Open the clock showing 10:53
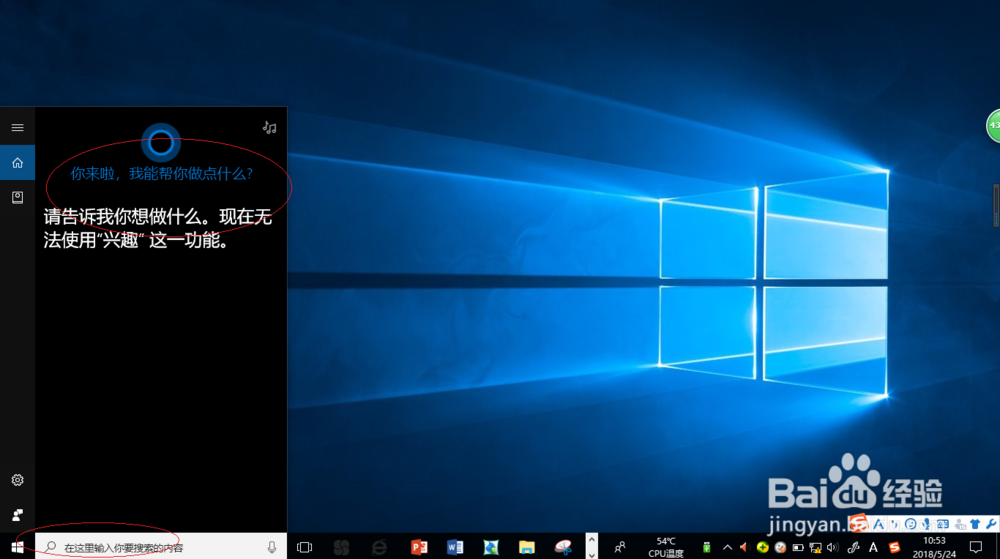The image size is (1000, 559). pyautogui.click(x=934, y=547)
